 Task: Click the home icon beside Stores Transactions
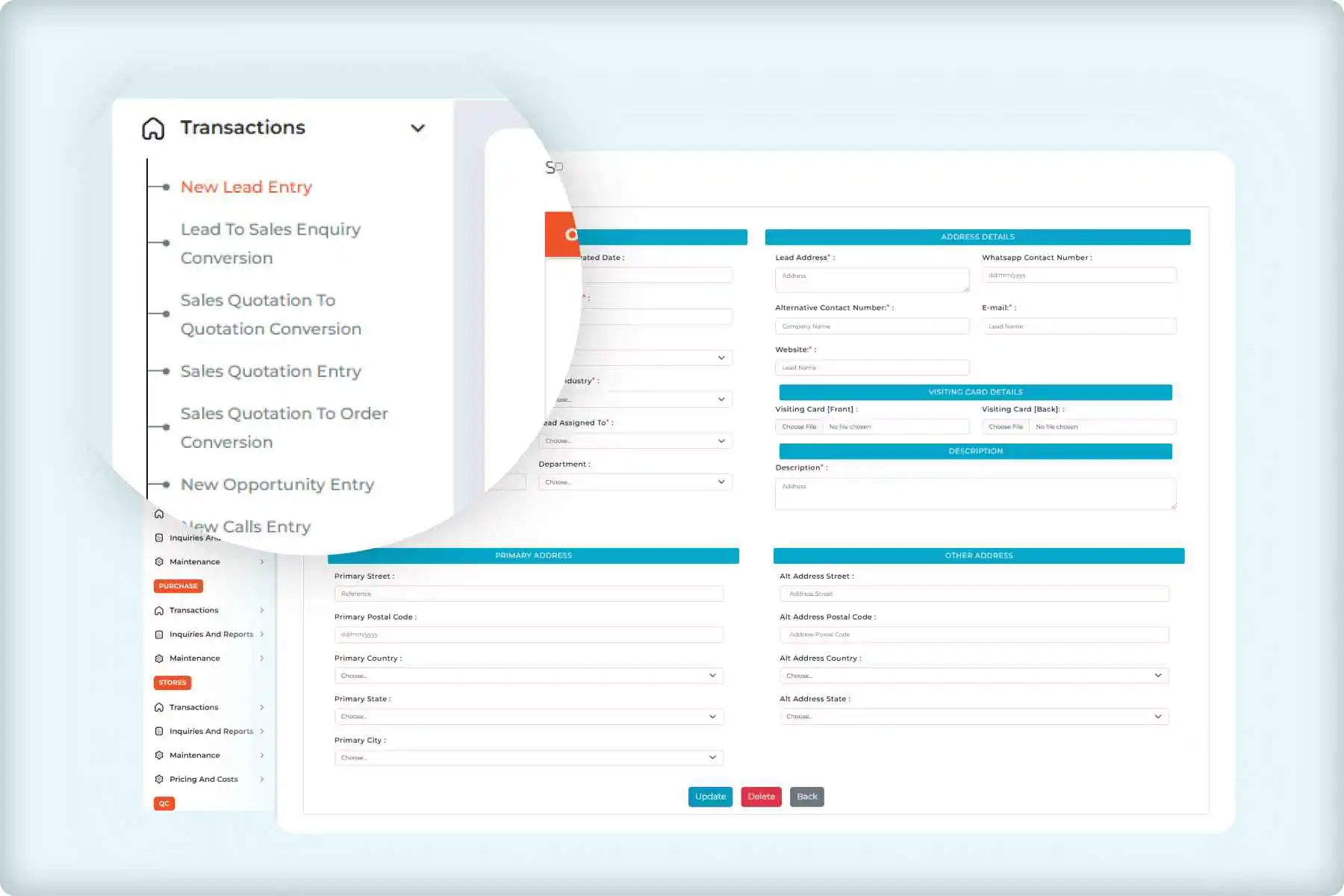pos(158,707)
